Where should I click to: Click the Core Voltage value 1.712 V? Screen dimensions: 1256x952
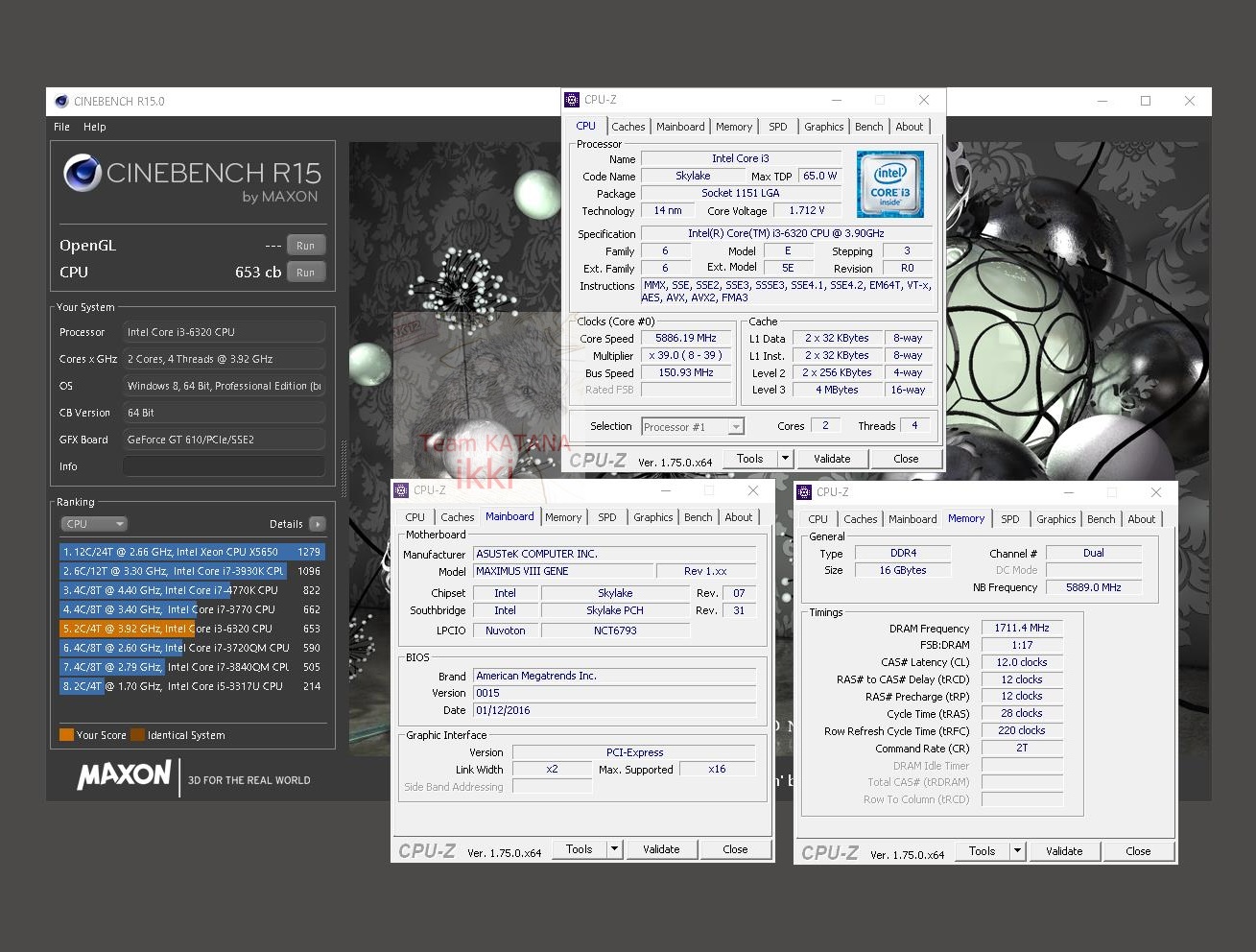[x=807, y=210]
